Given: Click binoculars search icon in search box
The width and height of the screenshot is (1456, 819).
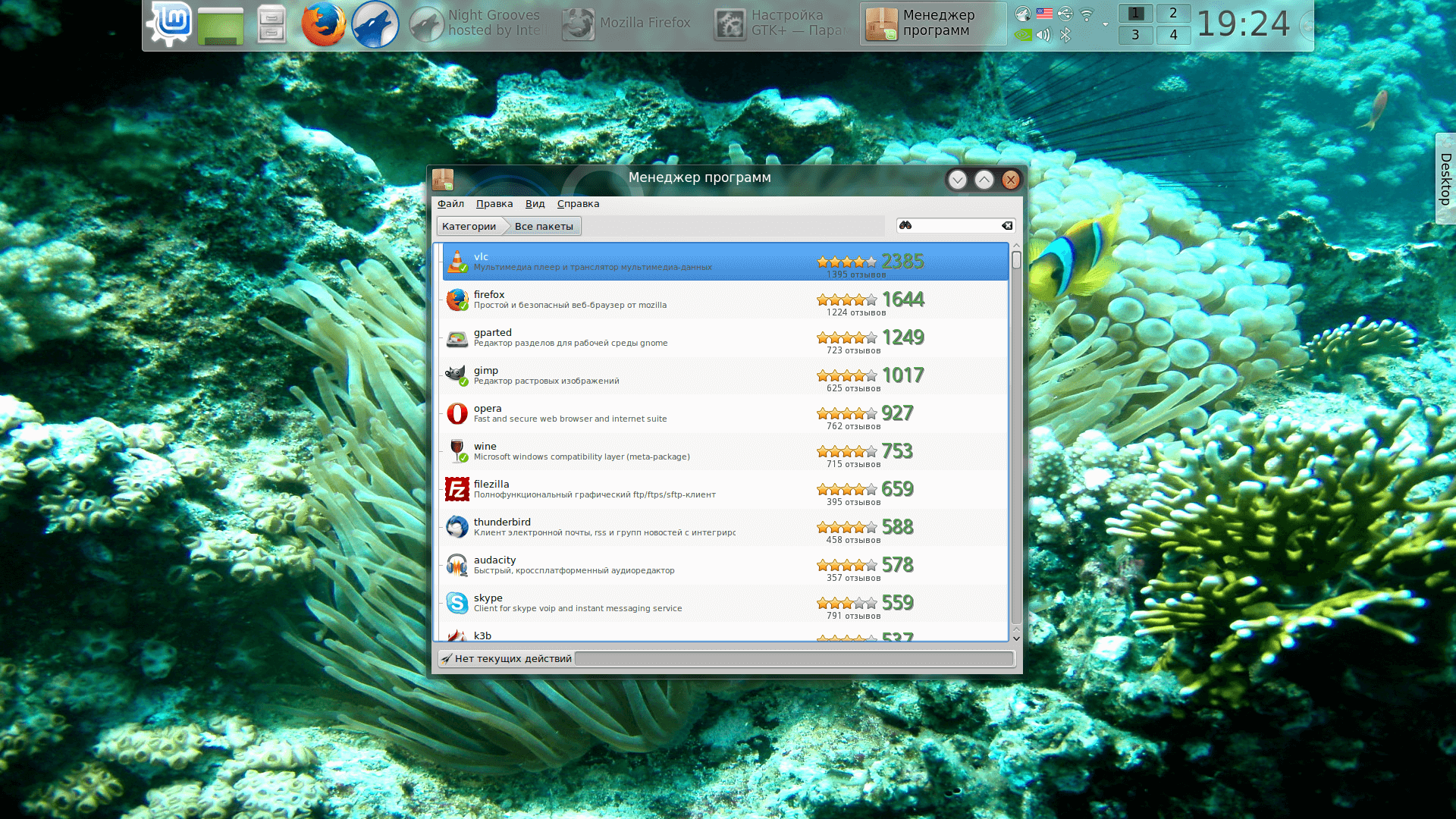Looking at the screenshot, I should 905,225.
